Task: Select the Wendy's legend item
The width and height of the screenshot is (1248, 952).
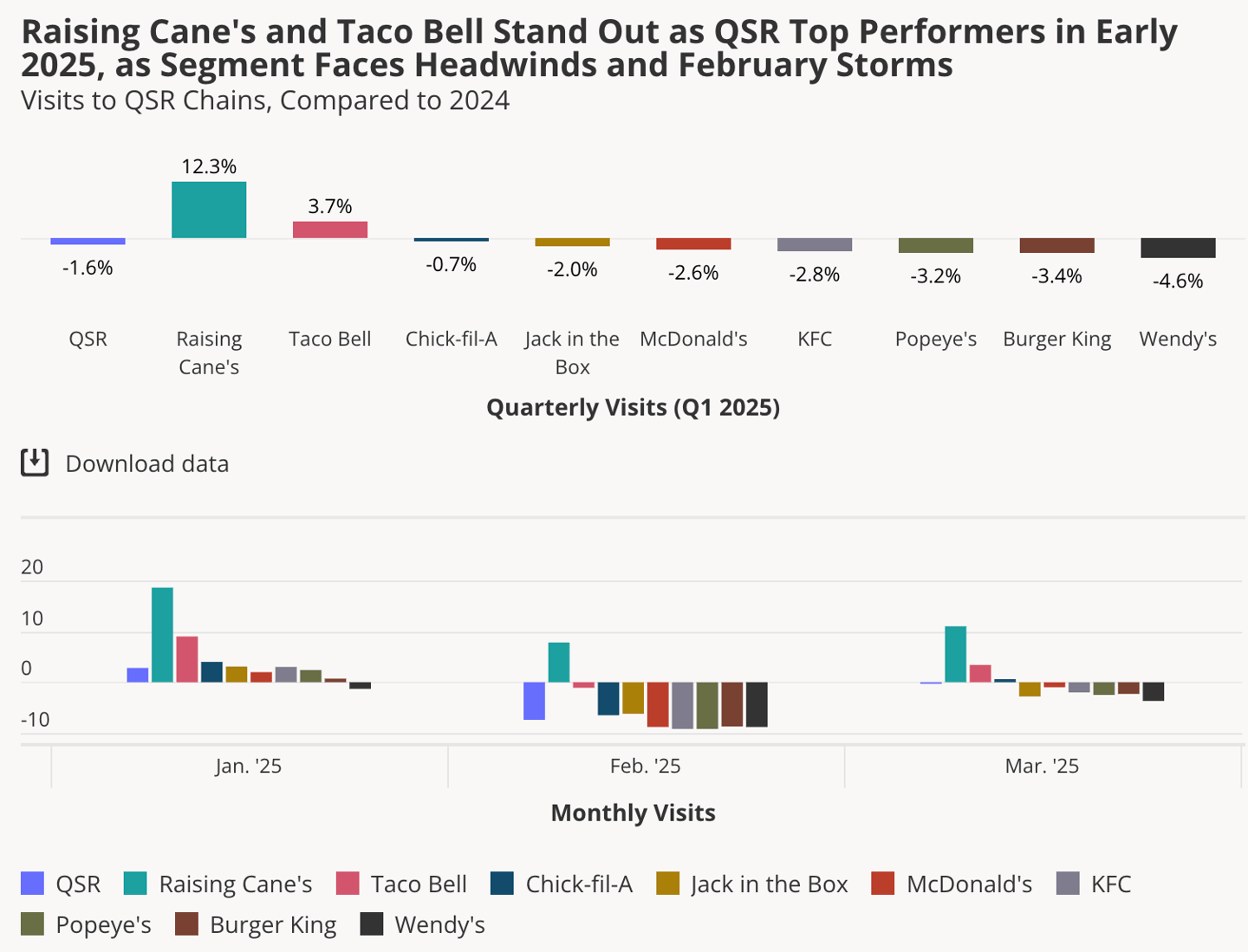Action: tap(423, 924)
